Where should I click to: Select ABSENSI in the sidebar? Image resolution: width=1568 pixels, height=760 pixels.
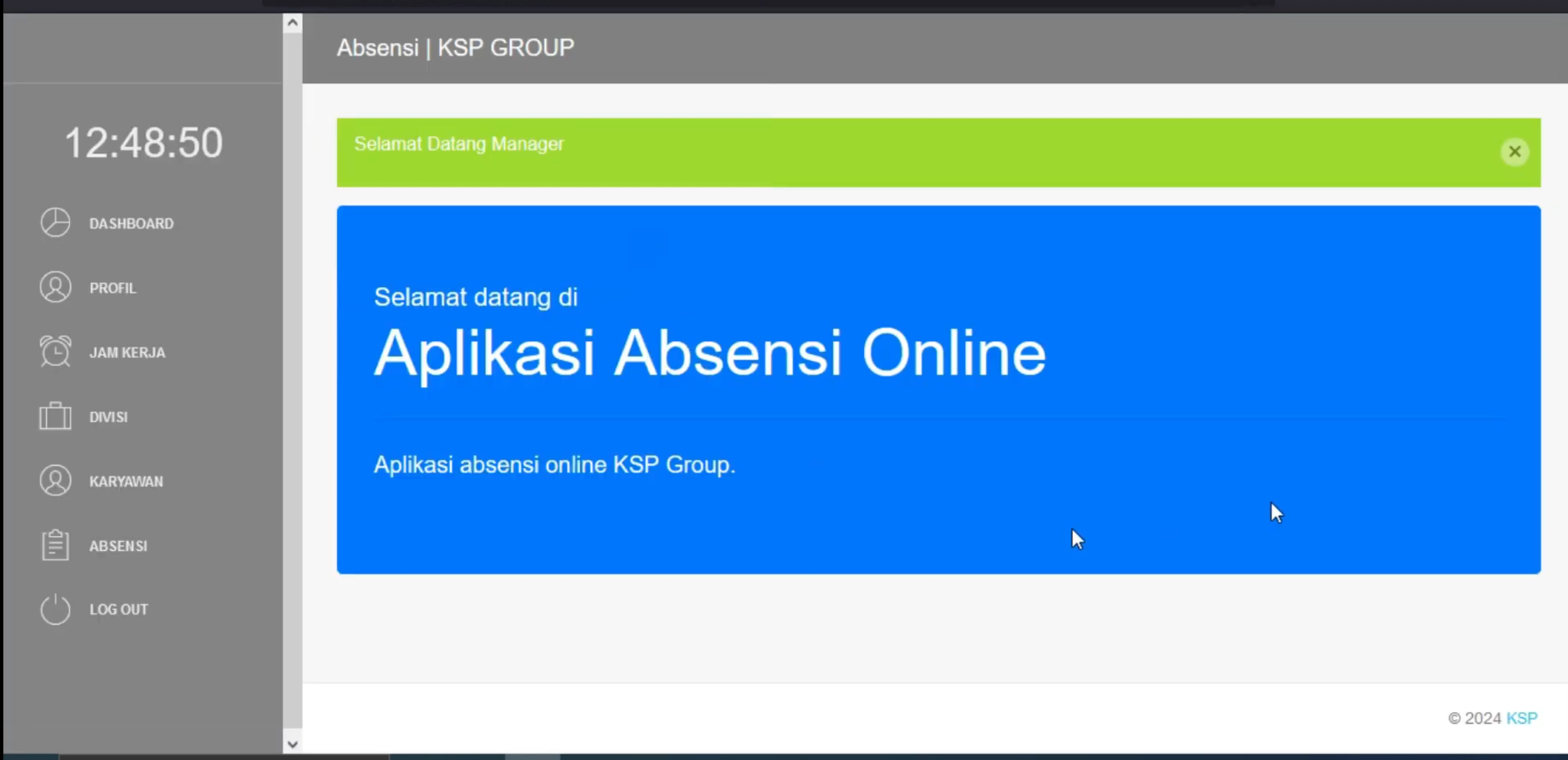[118, 545]
